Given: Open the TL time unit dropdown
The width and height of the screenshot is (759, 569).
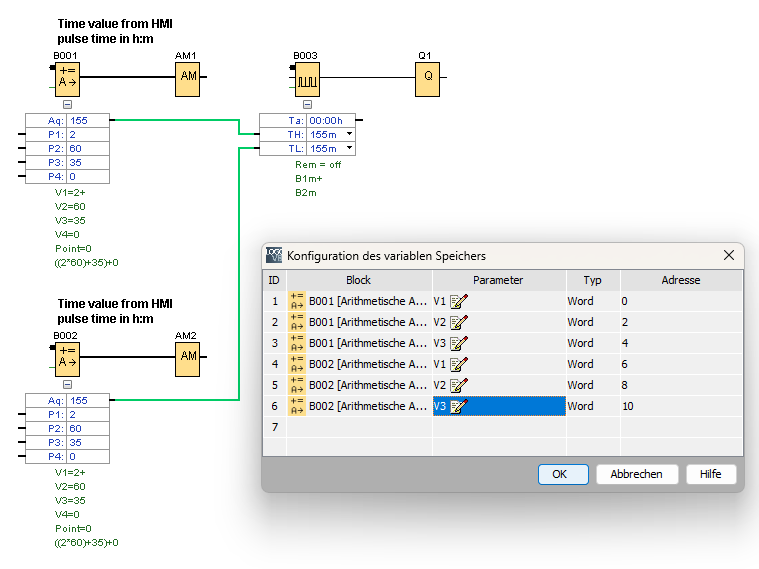Looking at the screenshot, I should tap(349, 149).
